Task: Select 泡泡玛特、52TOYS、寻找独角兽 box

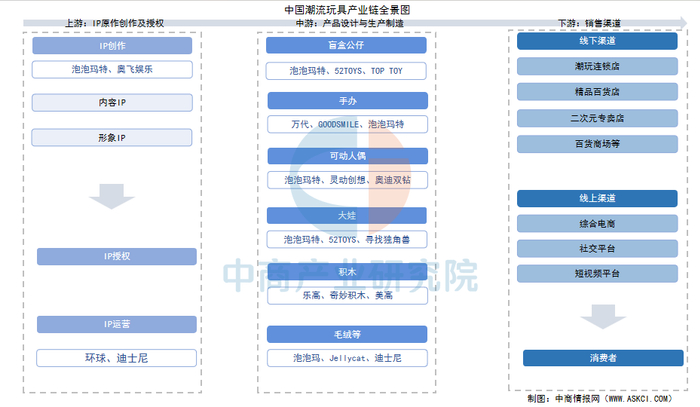Action: tap(347, 239)
